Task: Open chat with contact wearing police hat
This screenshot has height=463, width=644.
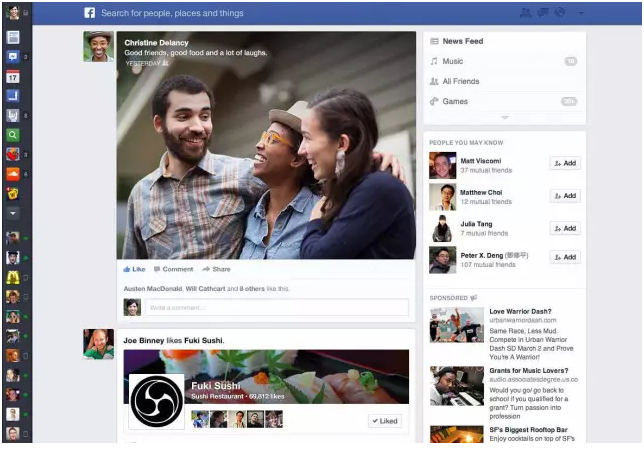Action: (13, 258)
